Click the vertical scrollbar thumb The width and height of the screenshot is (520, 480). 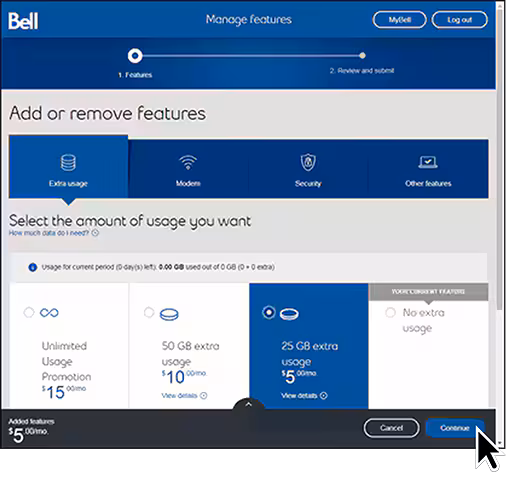[x=499, y=160]
